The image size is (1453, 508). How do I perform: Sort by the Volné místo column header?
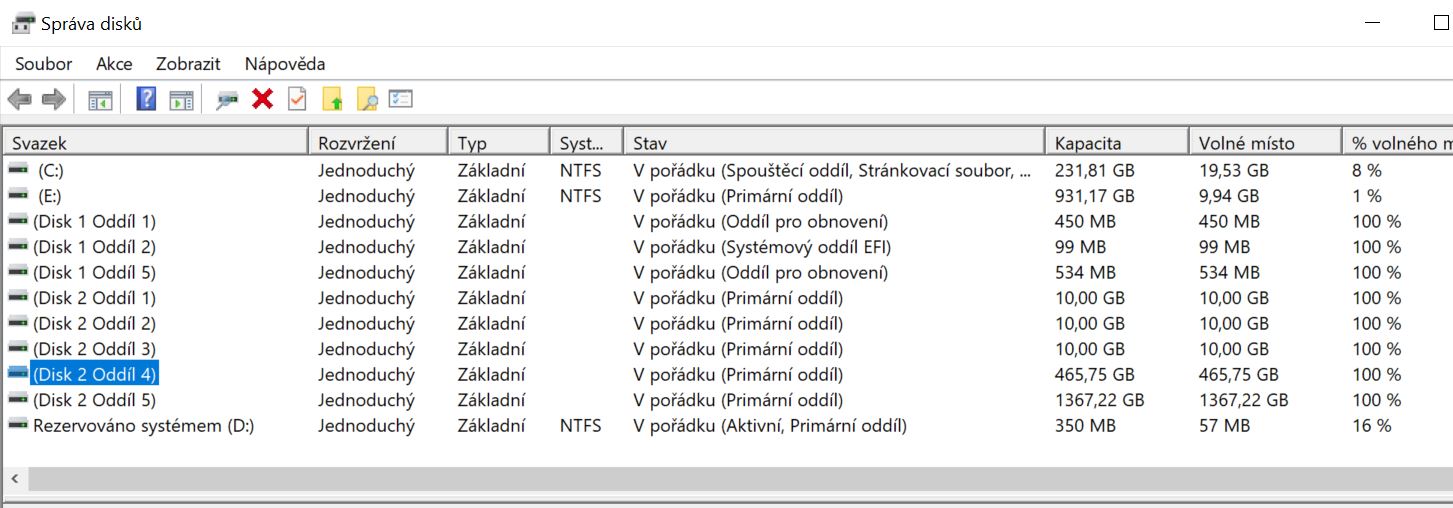coord(1246,143)
